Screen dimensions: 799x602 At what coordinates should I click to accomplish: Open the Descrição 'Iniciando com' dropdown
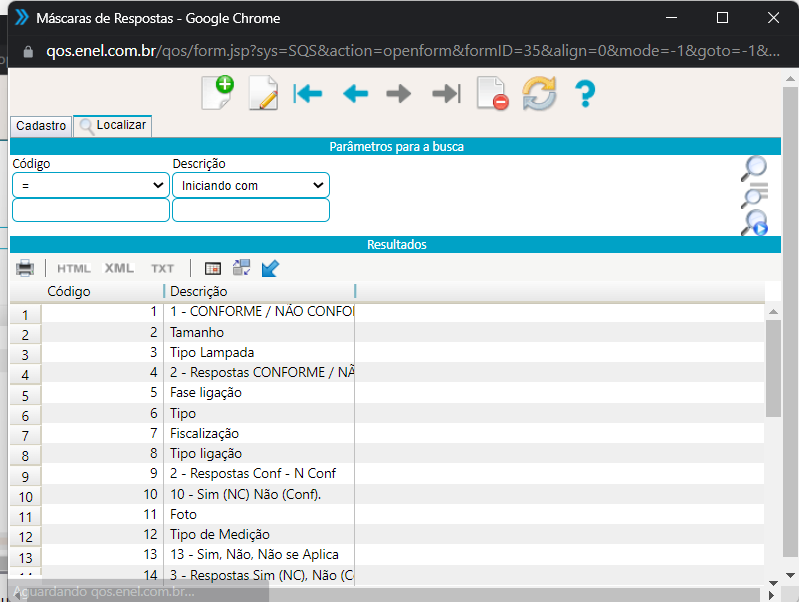(x=250, y=185)
